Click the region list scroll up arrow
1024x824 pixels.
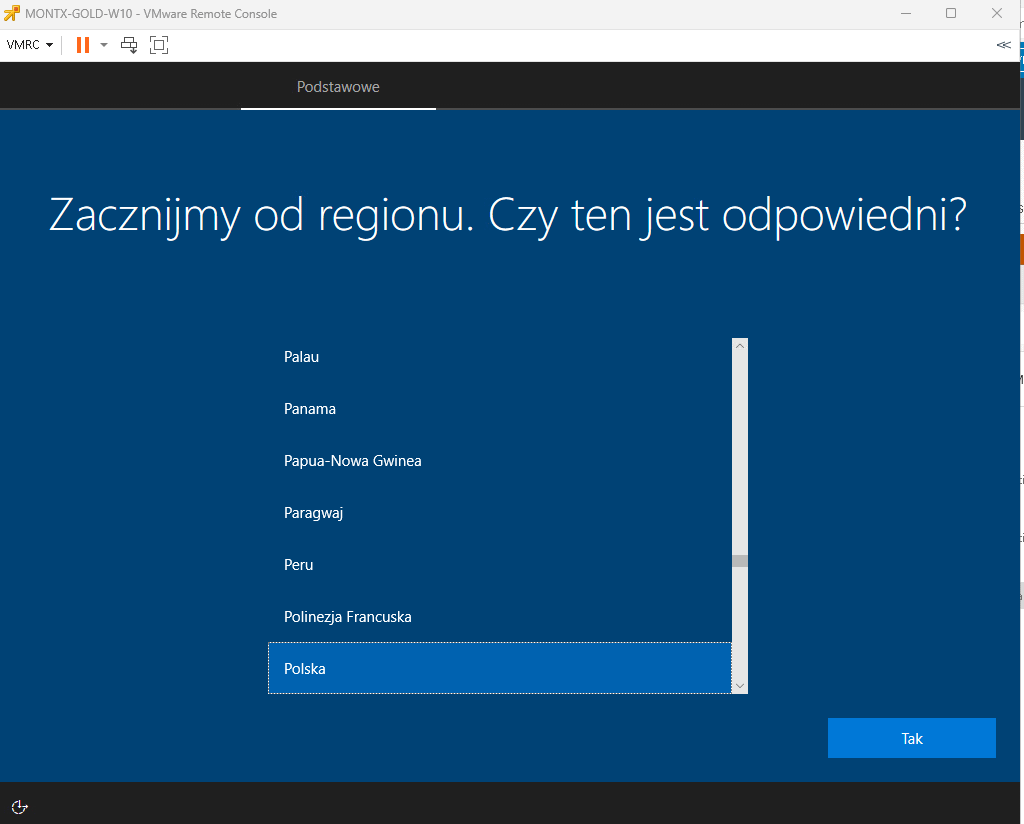point(740,346)
